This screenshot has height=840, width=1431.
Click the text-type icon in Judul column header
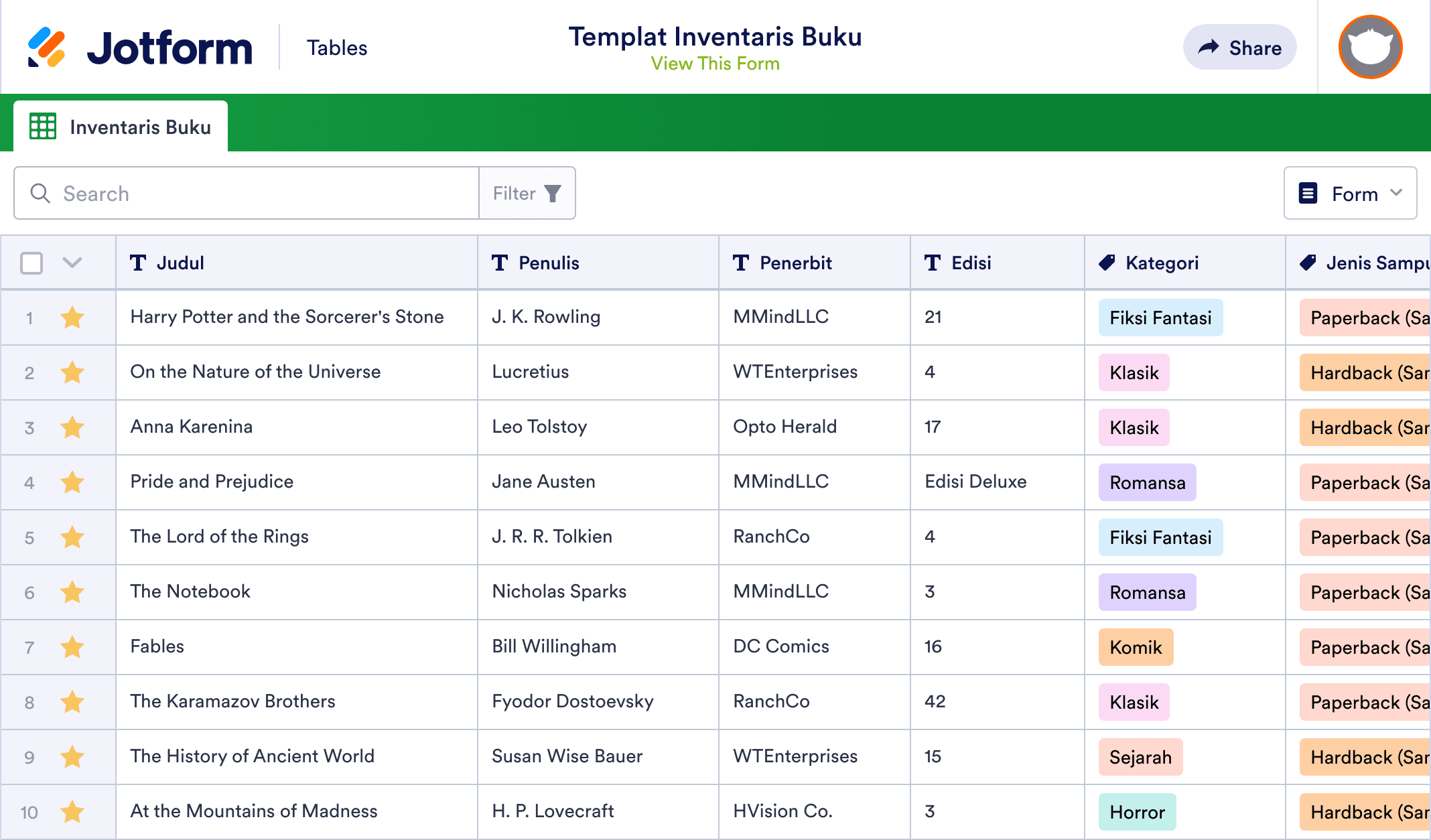click(138, 263)
